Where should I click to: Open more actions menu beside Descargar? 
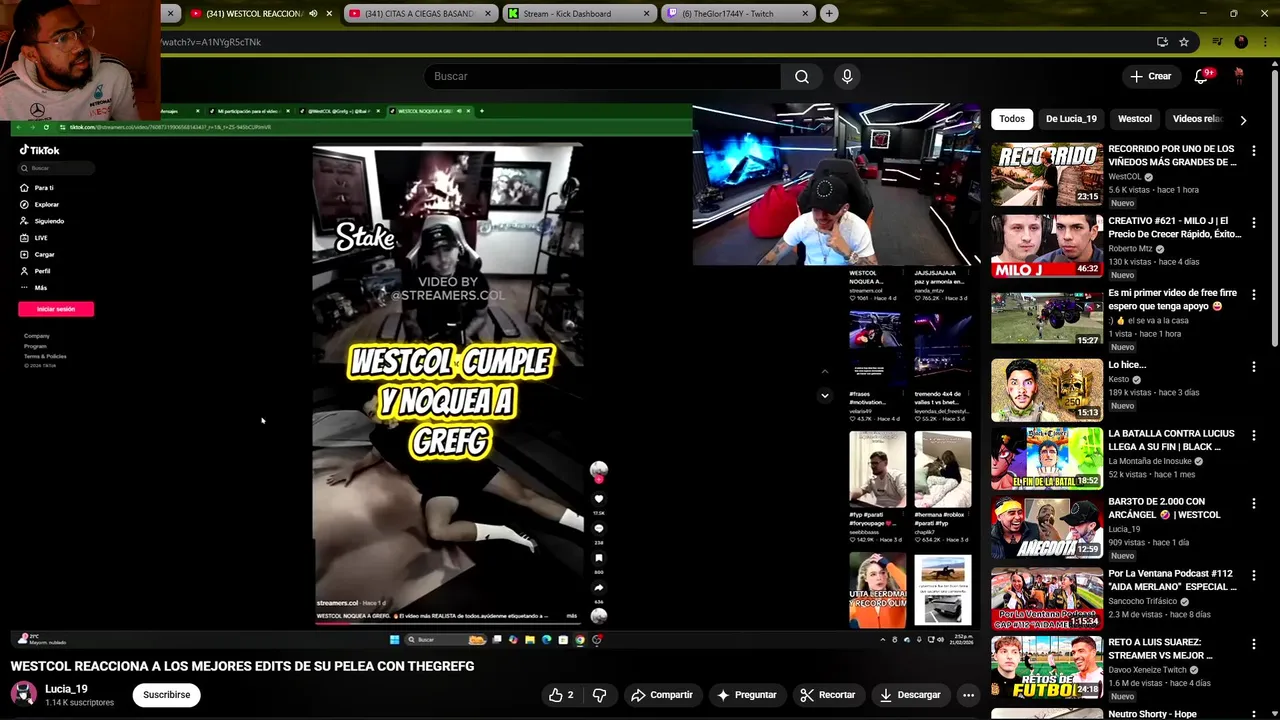(968, 695)
